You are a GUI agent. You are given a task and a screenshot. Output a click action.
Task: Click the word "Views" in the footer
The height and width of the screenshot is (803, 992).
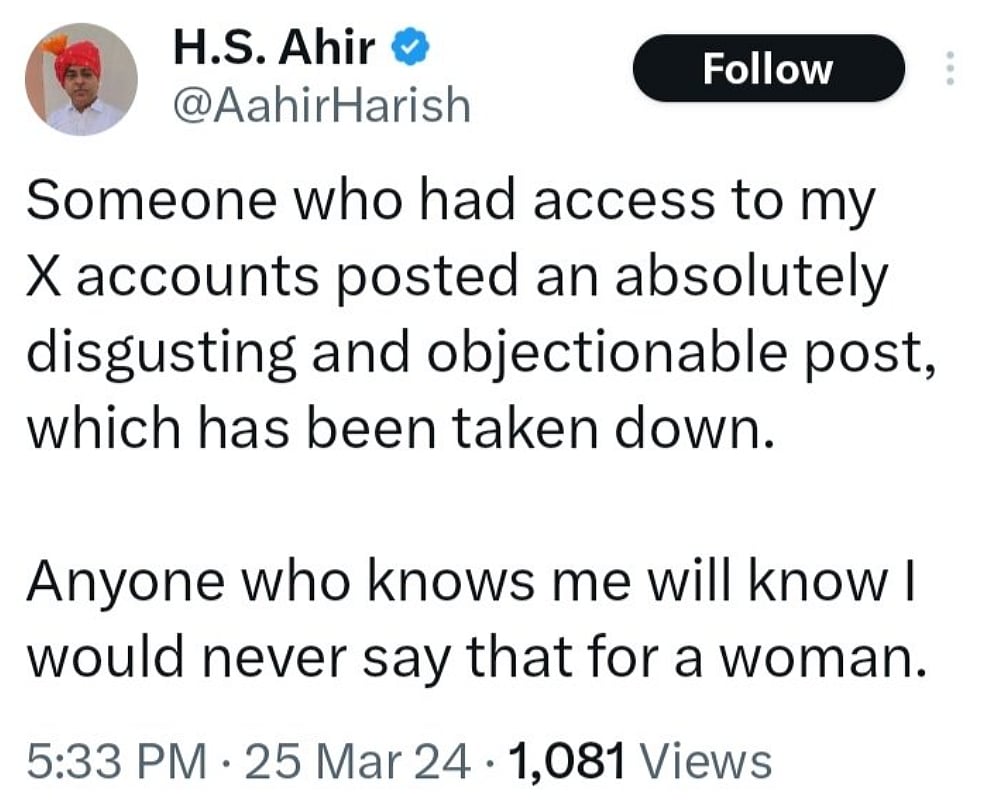coord(705,761)
